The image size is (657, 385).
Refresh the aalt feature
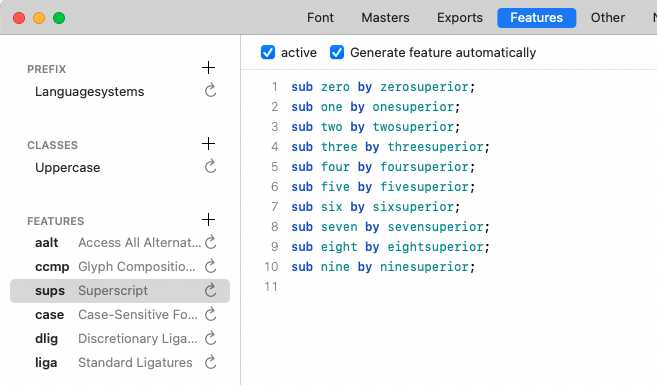[x=210, y=242]
